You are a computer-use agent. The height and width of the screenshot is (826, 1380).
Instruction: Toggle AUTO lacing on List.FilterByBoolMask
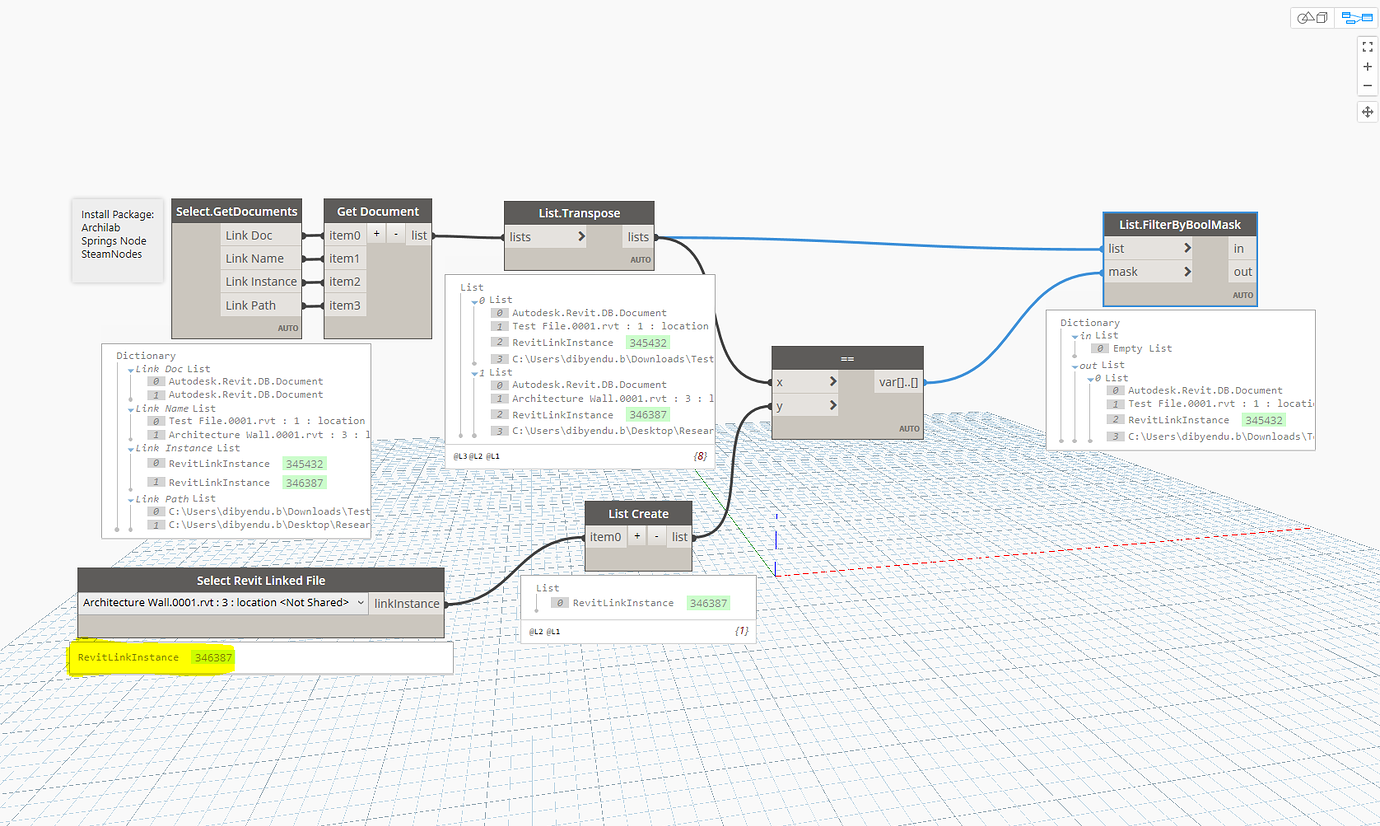[x=1243, y=295]
